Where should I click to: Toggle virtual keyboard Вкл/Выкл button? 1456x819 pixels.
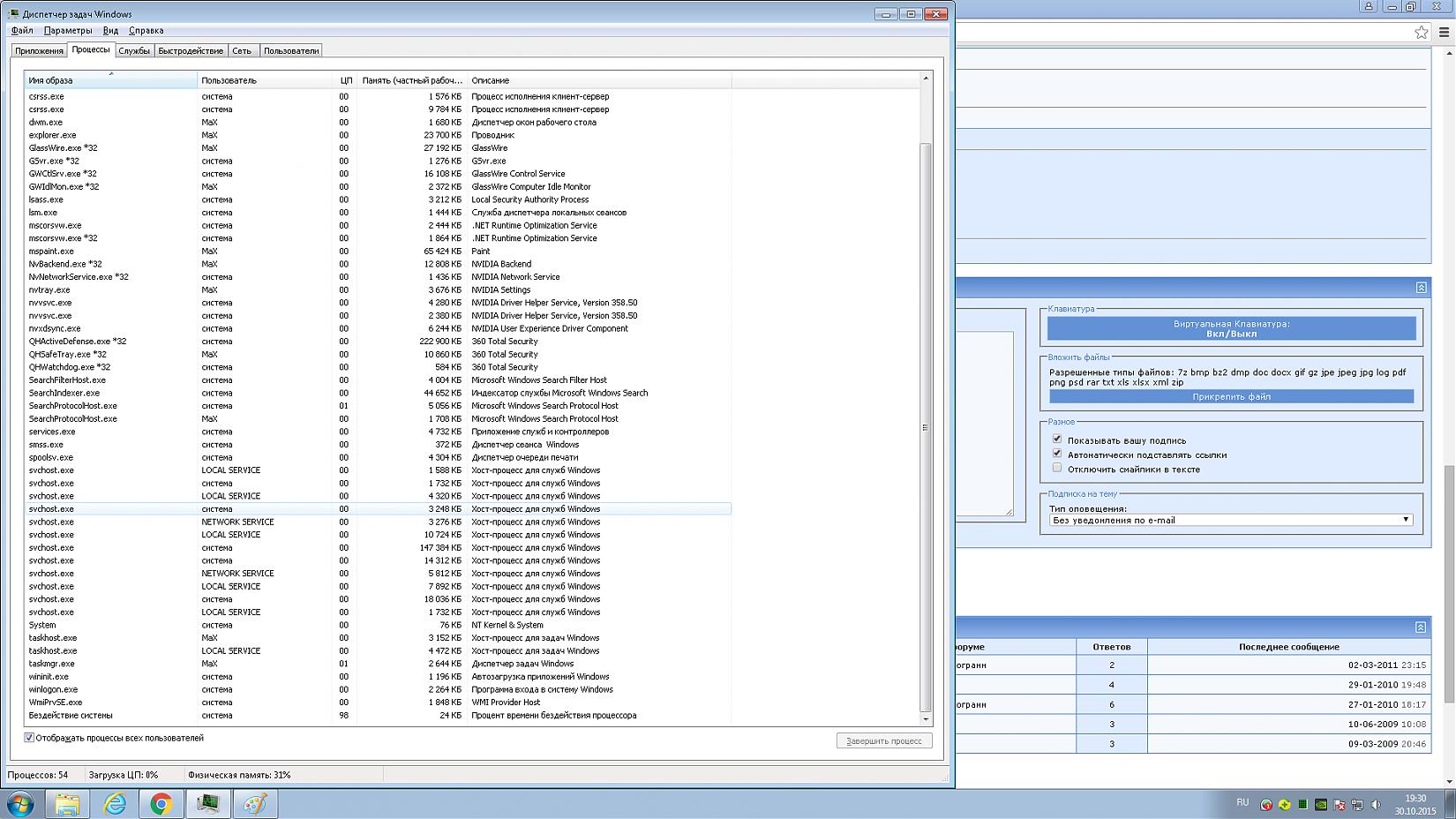coord(1231,328)
